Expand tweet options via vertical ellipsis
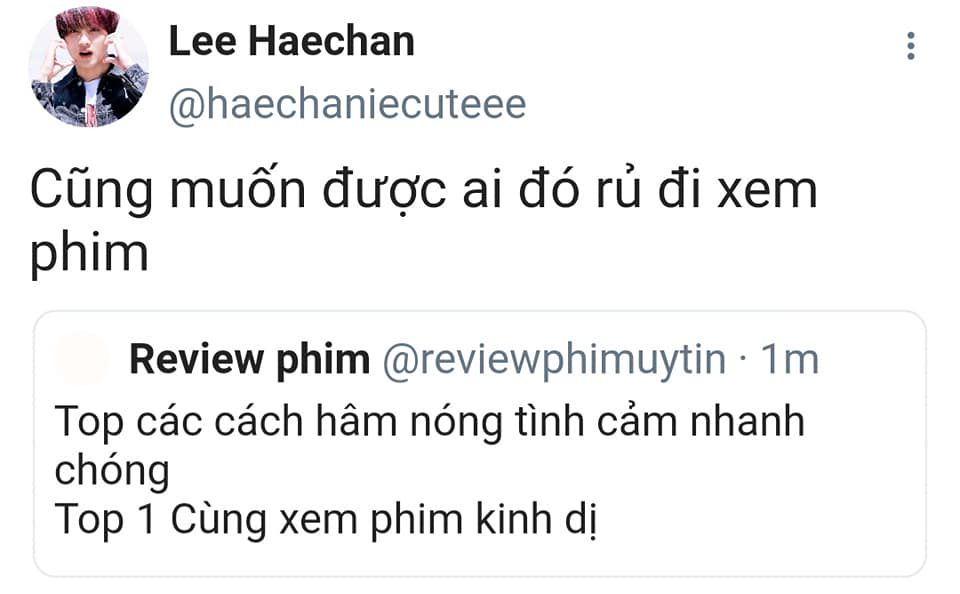This screenshot has width=960, height=594. [x=911, y=46]
